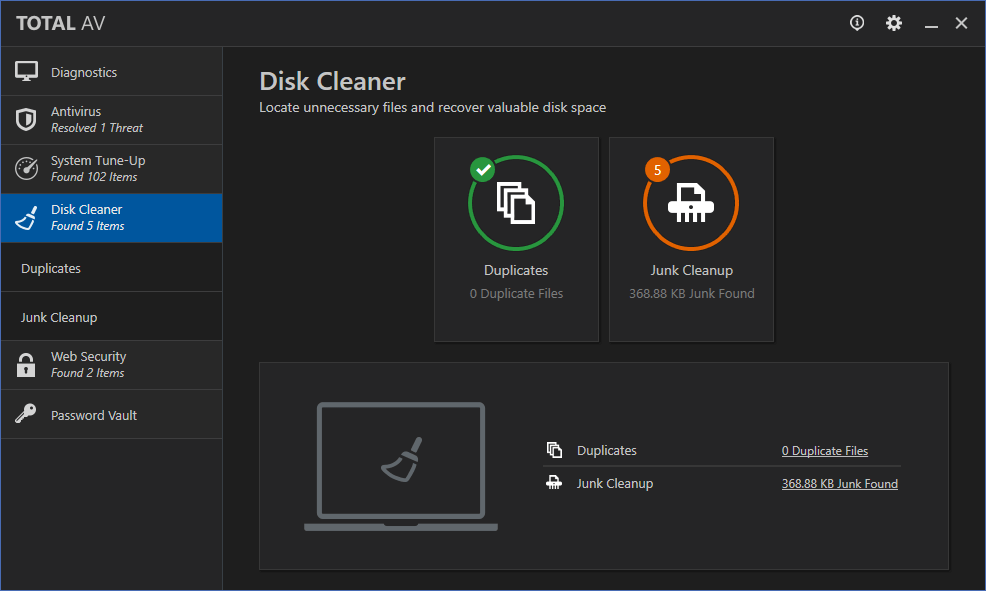
Task: Open the '368.88 KB Junk Found' link
Action: pyautogui.click(x=839, y=483)
